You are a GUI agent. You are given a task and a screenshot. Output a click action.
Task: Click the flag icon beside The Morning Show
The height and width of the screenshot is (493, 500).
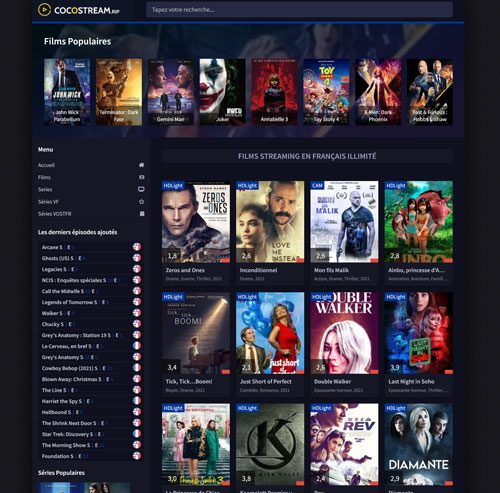(137, 445)
